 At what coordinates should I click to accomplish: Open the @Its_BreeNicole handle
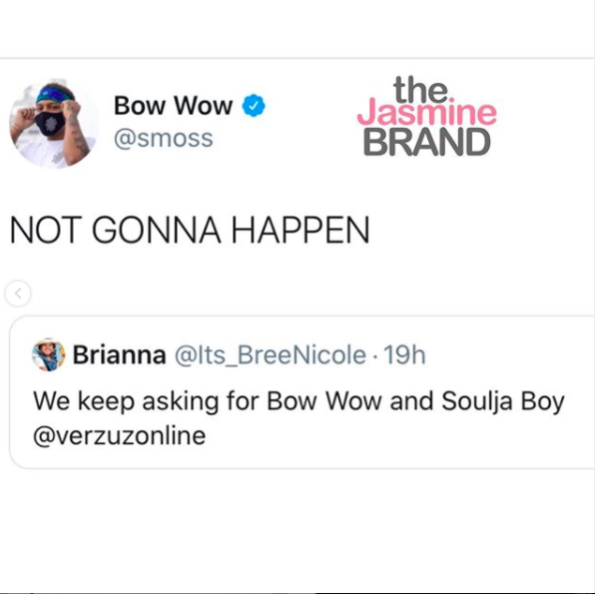click(x=270, y=356)
